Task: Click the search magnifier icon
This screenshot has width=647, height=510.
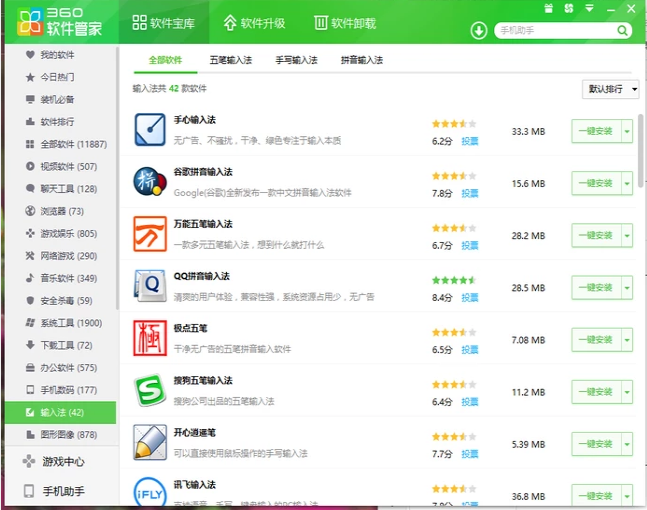Action: [622, 31]
